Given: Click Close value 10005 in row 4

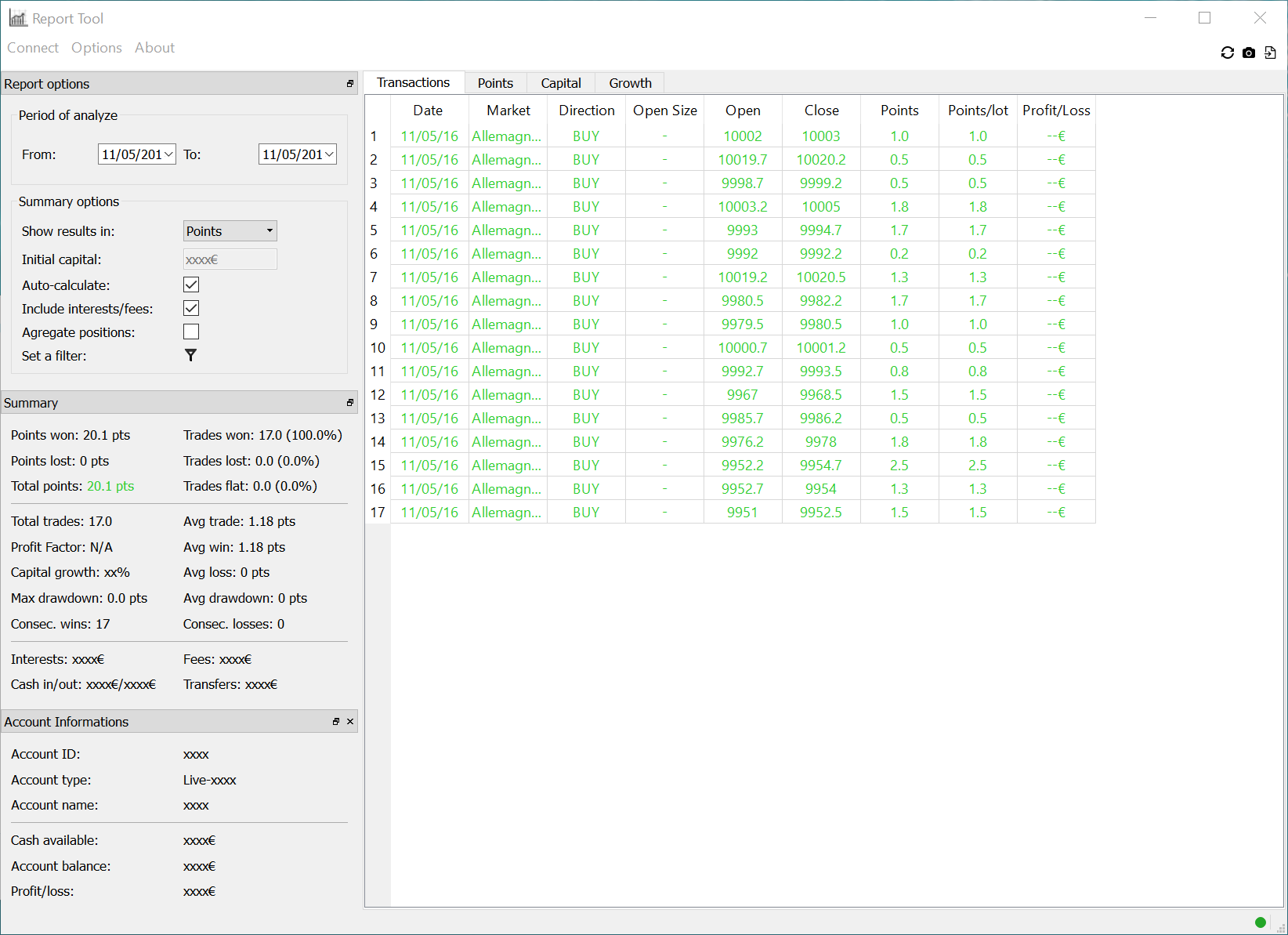Looking at the screenshot, I should coord(821,207).
